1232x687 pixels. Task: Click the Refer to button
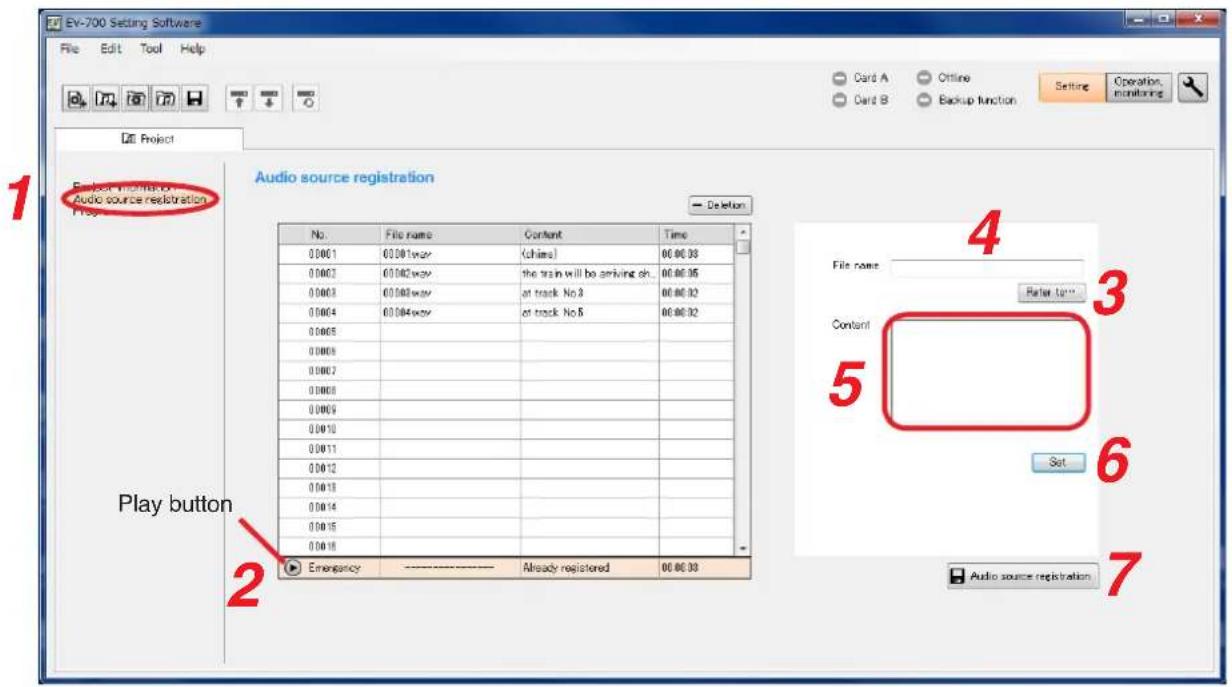(x=1050, y=291)
